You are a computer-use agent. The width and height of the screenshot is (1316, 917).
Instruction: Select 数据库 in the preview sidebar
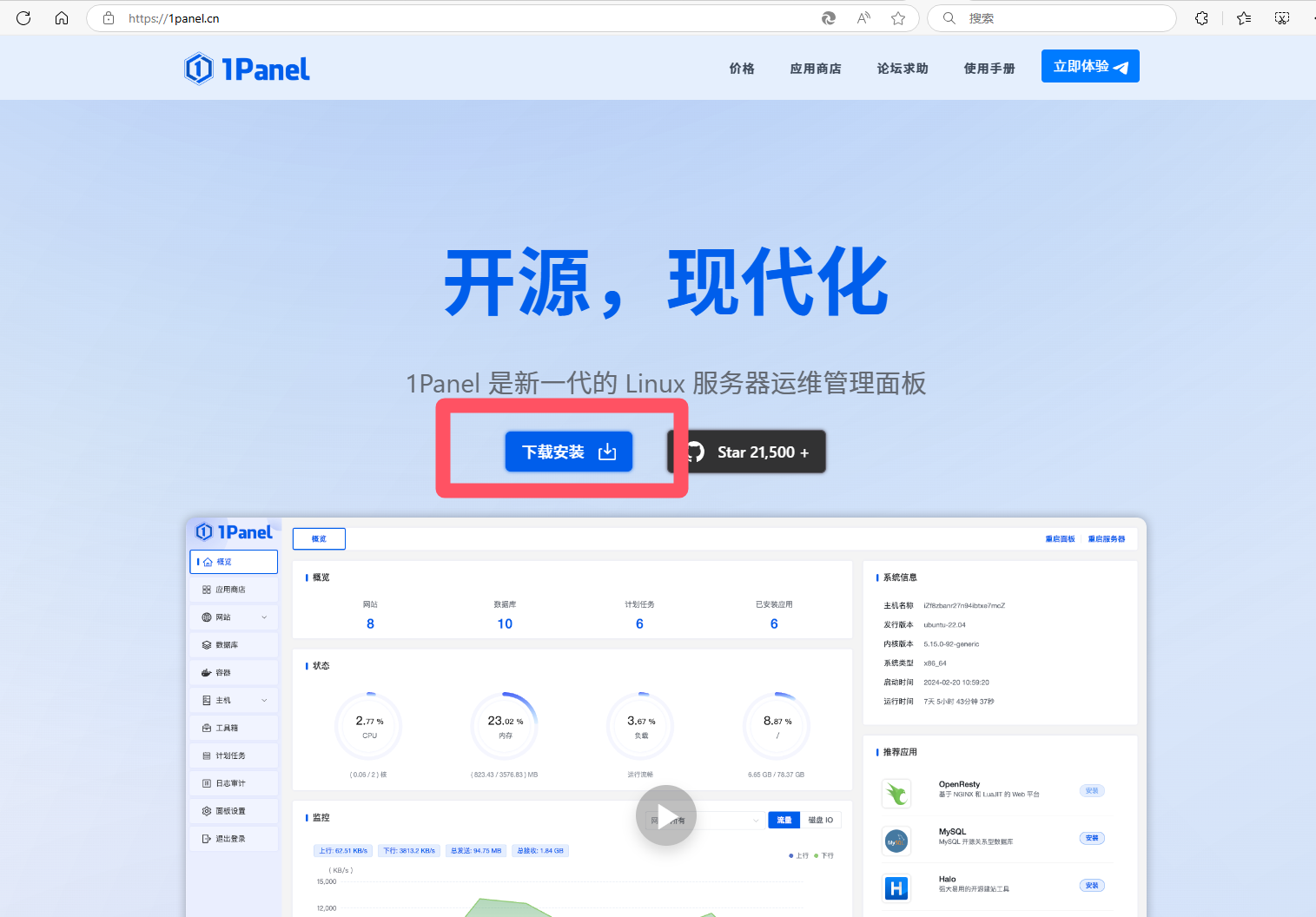pyautogui.click(x=234, y=645)
